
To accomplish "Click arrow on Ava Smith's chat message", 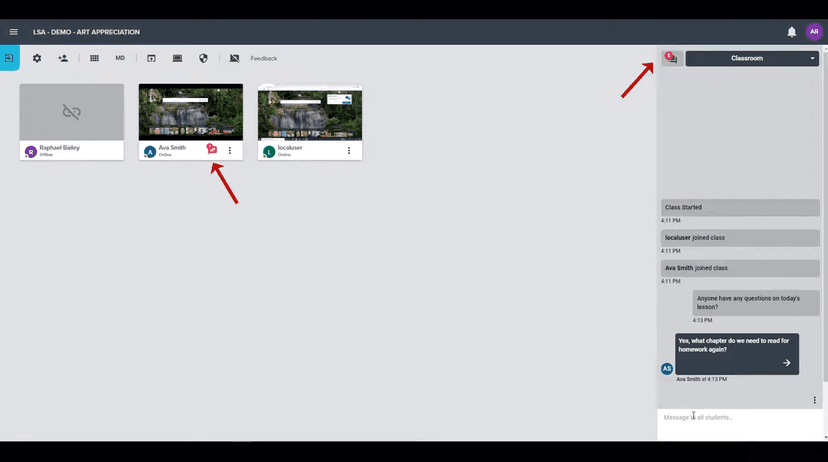I will [x=786, y=363].
